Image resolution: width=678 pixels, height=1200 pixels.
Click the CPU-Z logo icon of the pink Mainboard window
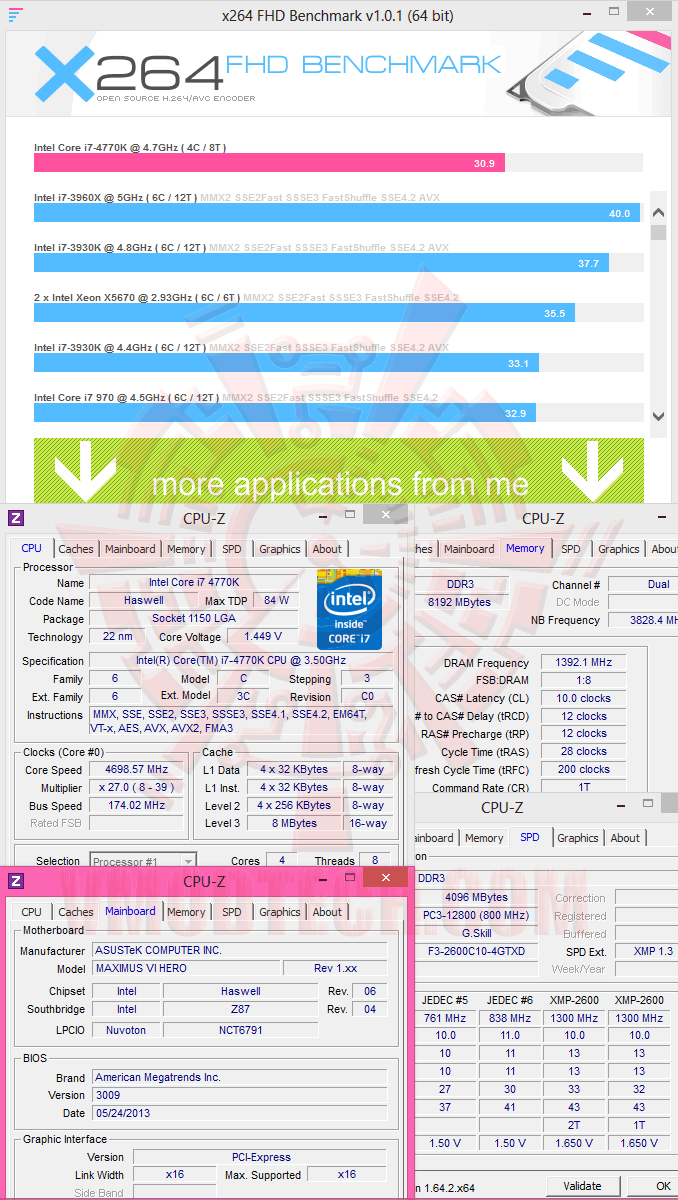(x=15, y=881)
